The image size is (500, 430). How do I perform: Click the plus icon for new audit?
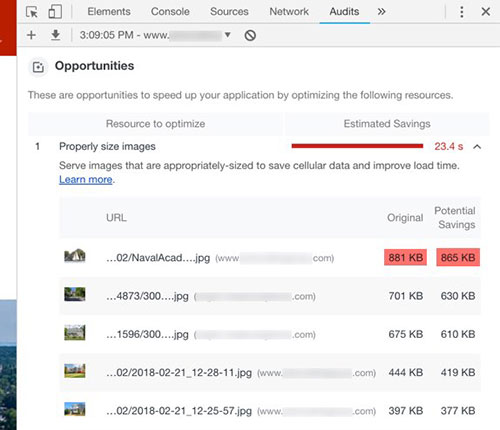click(31, 35)
